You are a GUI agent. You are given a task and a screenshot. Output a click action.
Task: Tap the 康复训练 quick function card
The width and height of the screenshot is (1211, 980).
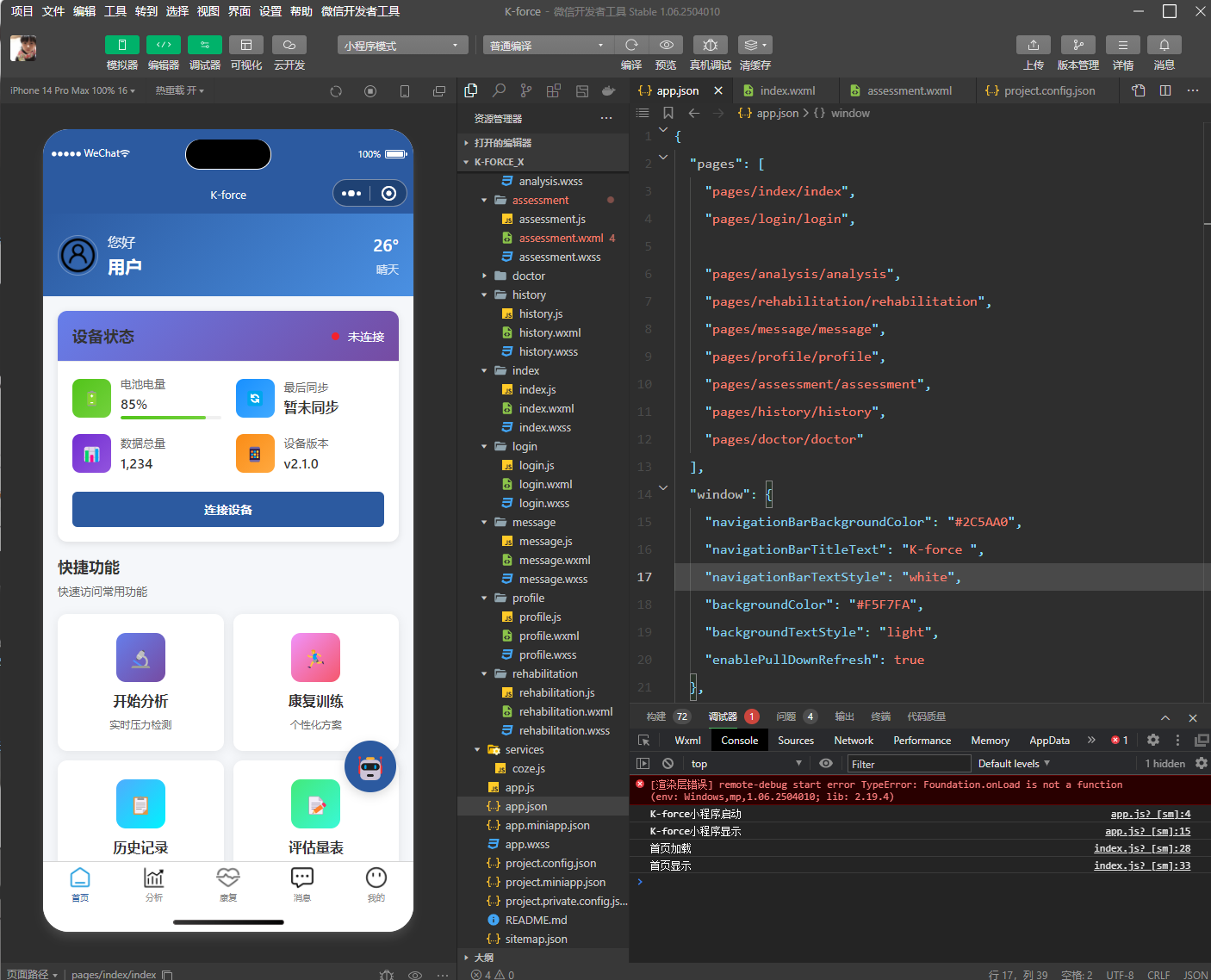point(316,682)
